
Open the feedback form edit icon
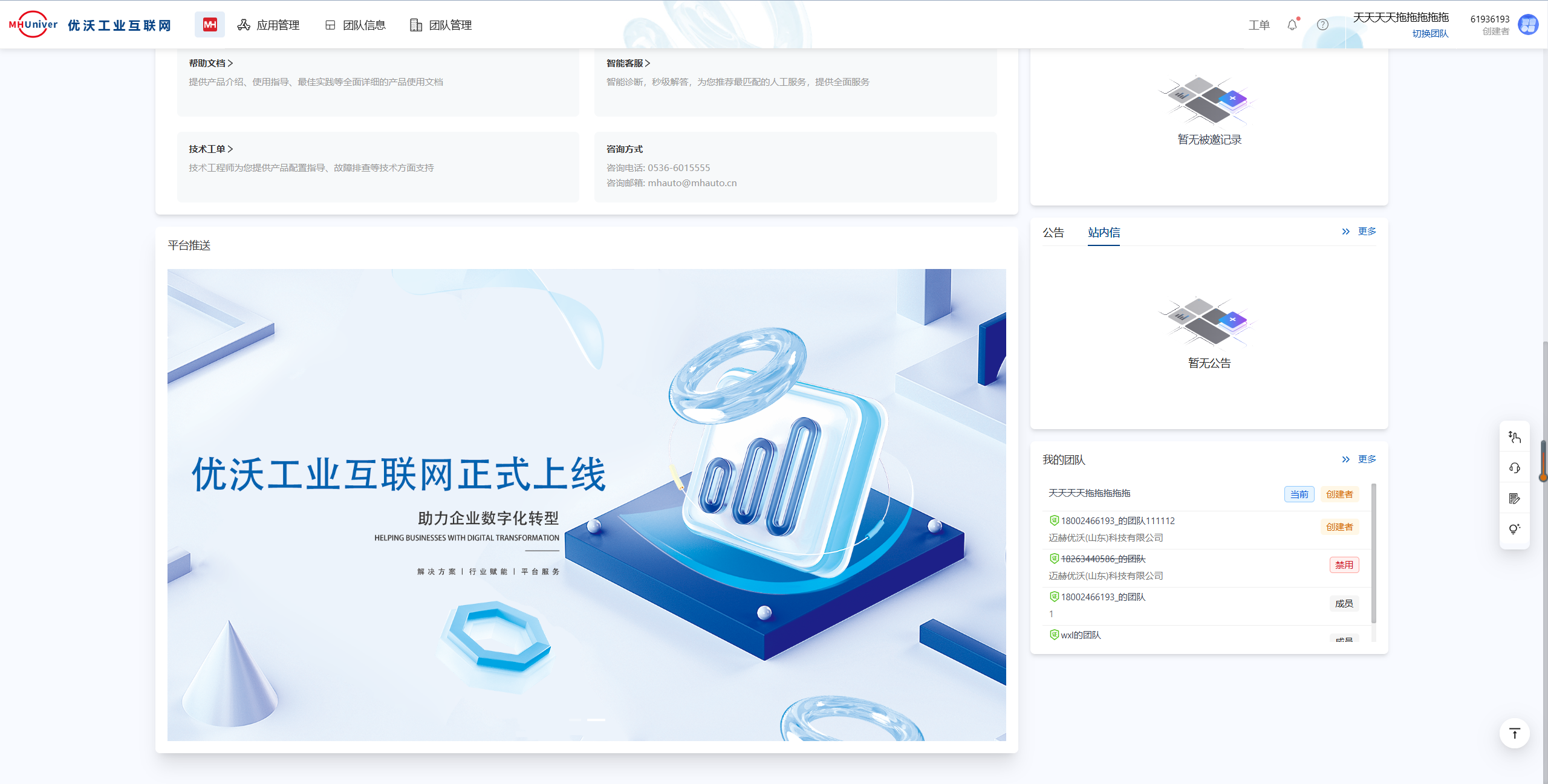1514,499
